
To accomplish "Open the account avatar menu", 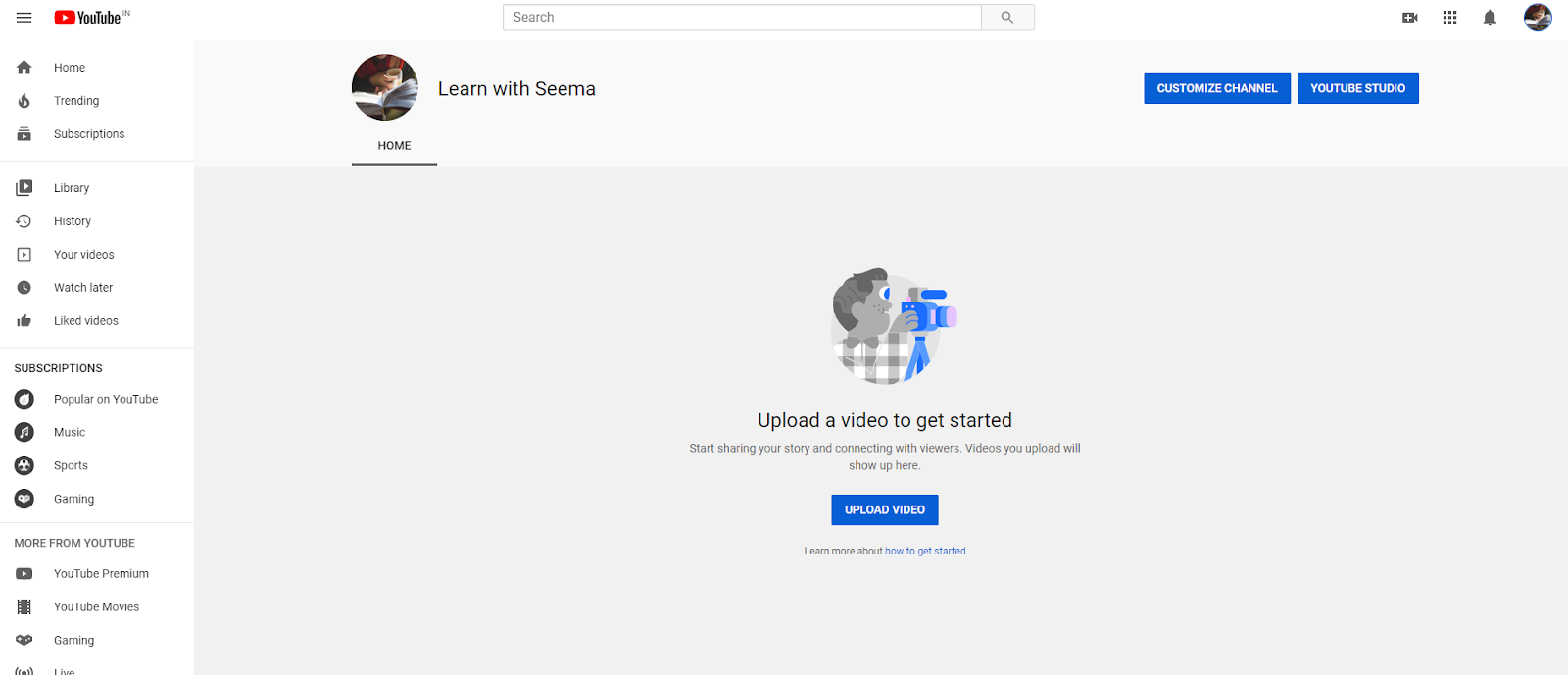I will [x=1538, y=18].
